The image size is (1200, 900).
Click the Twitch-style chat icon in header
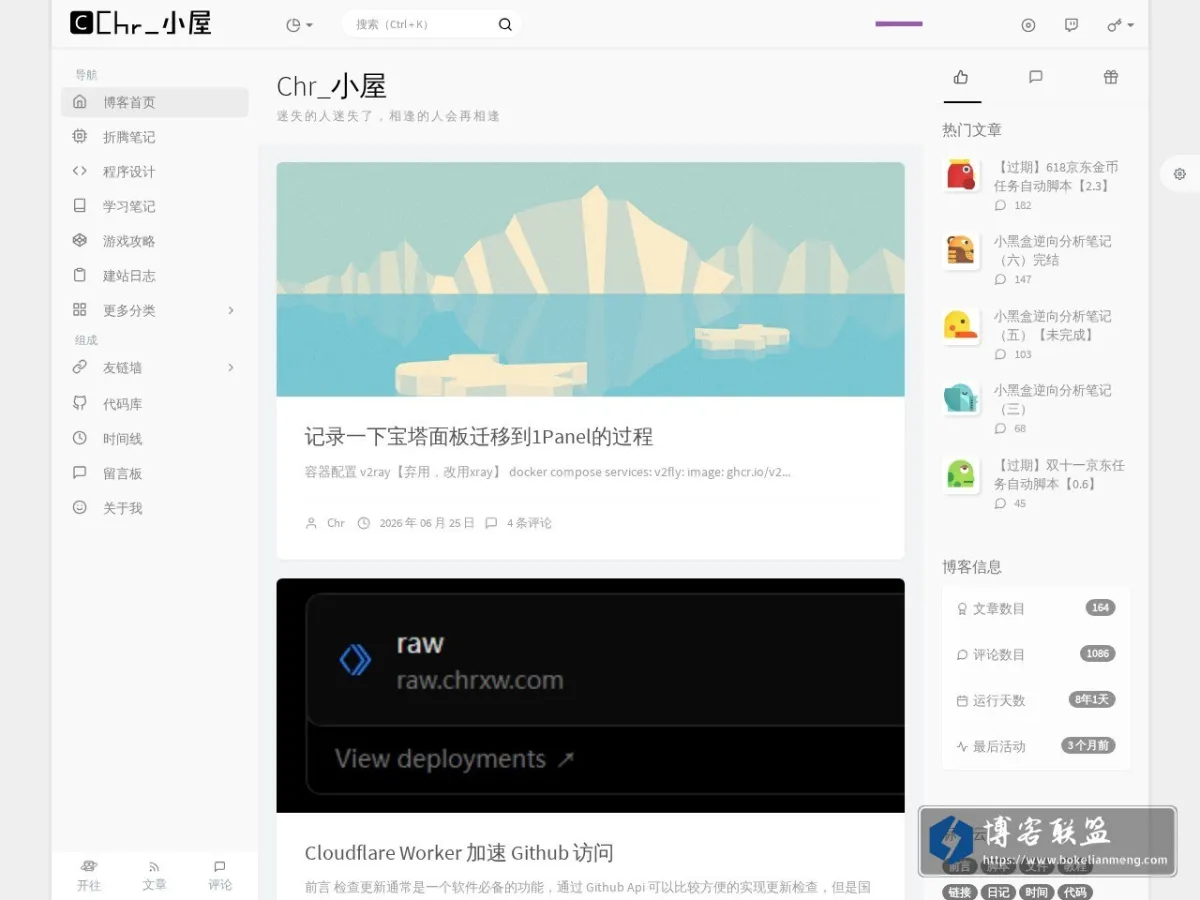[1071, 25]
